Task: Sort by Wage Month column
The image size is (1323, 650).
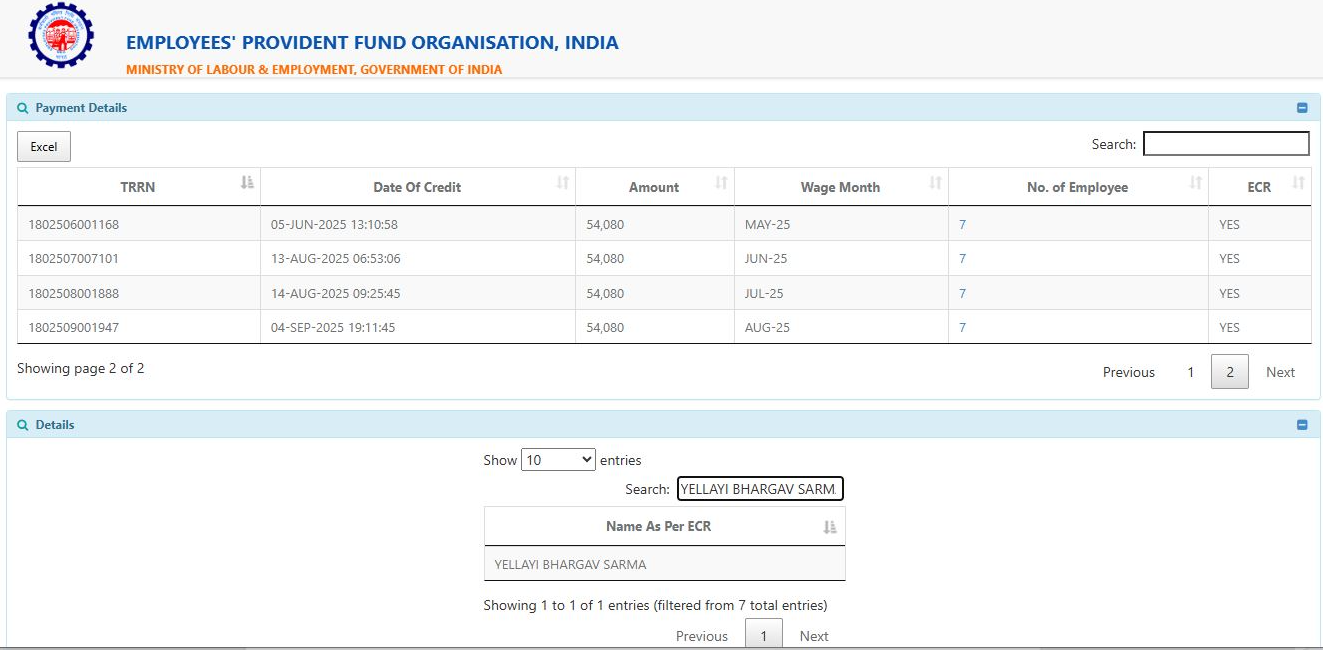Action: 840,187
